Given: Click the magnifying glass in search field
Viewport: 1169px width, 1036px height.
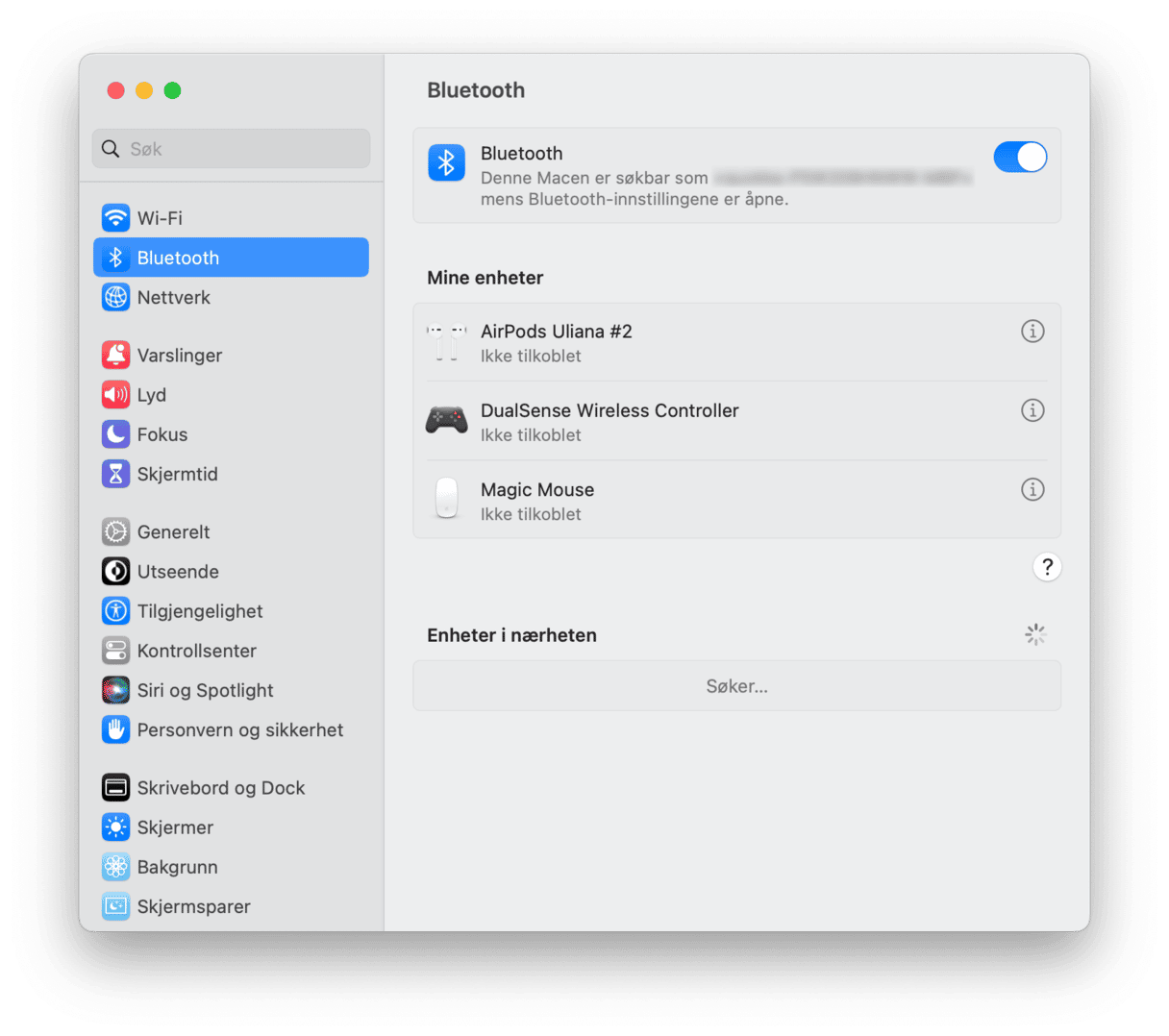Looking at the screenshot, I should point(112,149).
